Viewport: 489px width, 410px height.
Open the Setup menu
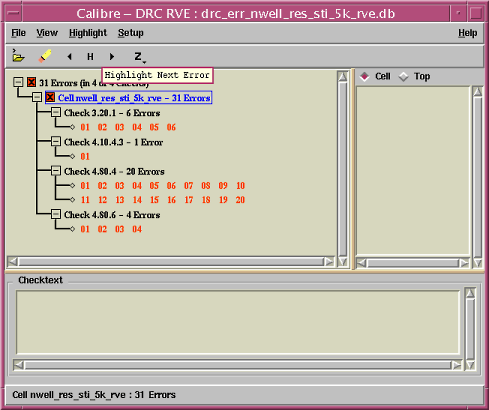pyautogui.click(x=131, y=33)
